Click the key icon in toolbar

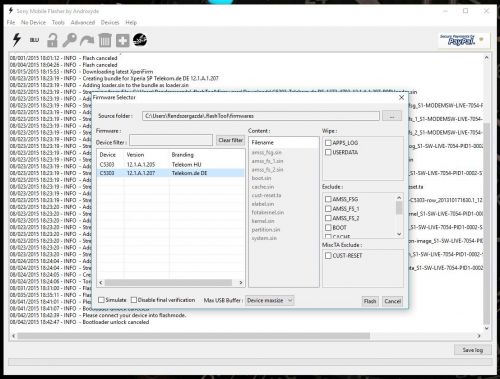click(x=69, y=40)
